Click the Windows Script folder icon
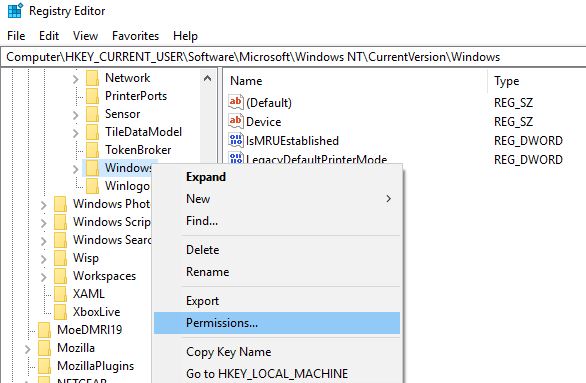This screenshot has height=383, width=586. pos(60,222)
